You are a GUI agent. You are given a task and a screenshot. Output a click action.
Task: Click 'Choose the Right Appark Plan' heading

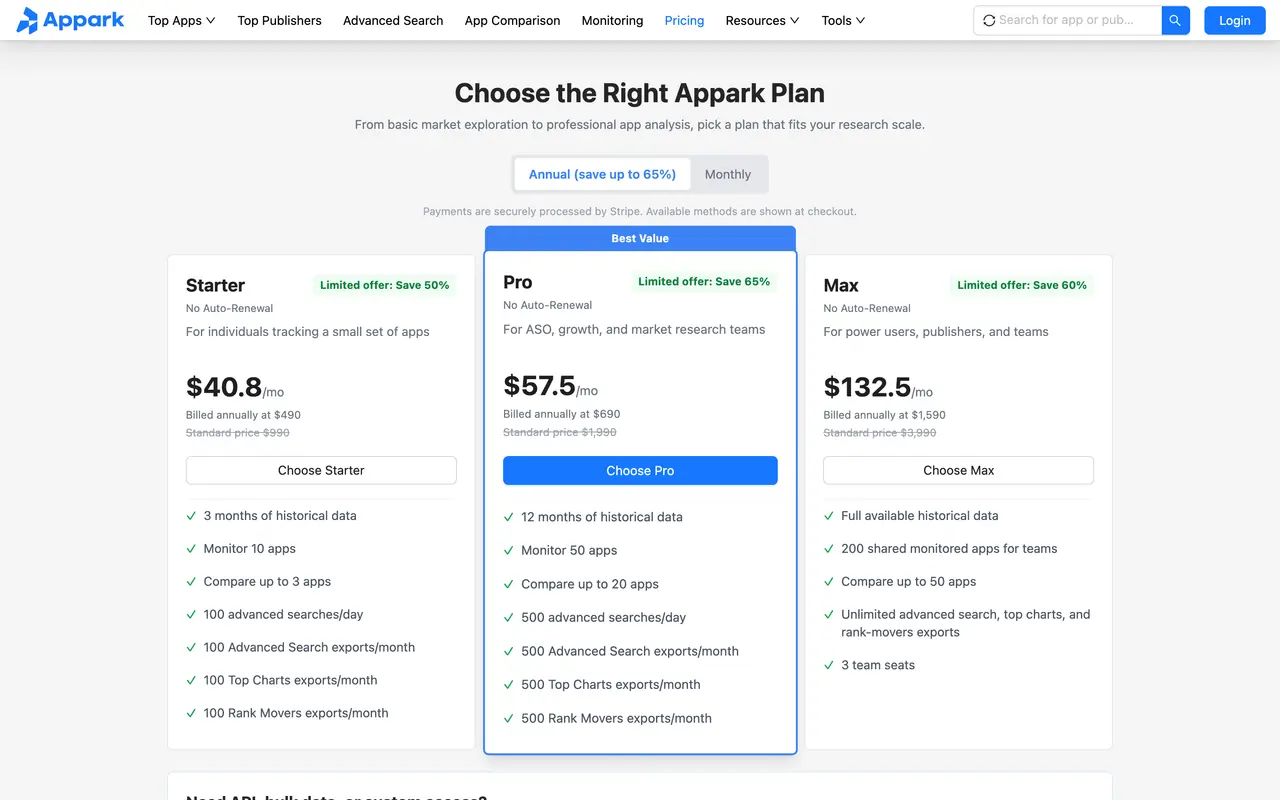[x=640, y=93]
